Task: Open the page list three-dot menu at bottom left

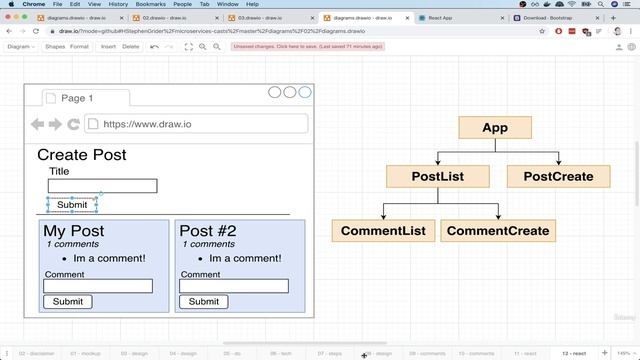Action: point(7,353)
